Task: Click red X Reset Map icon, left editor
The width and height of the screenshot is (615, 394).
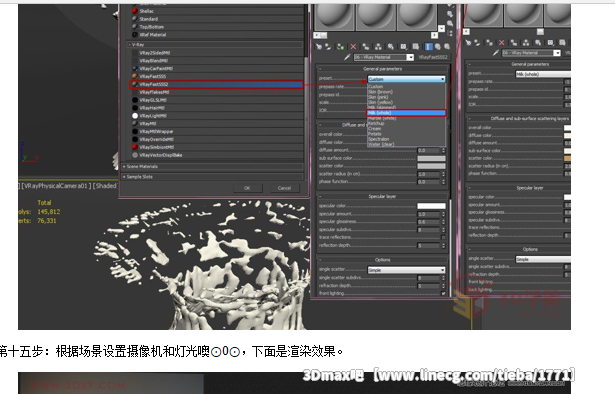Action: click(x=353, y=47)
